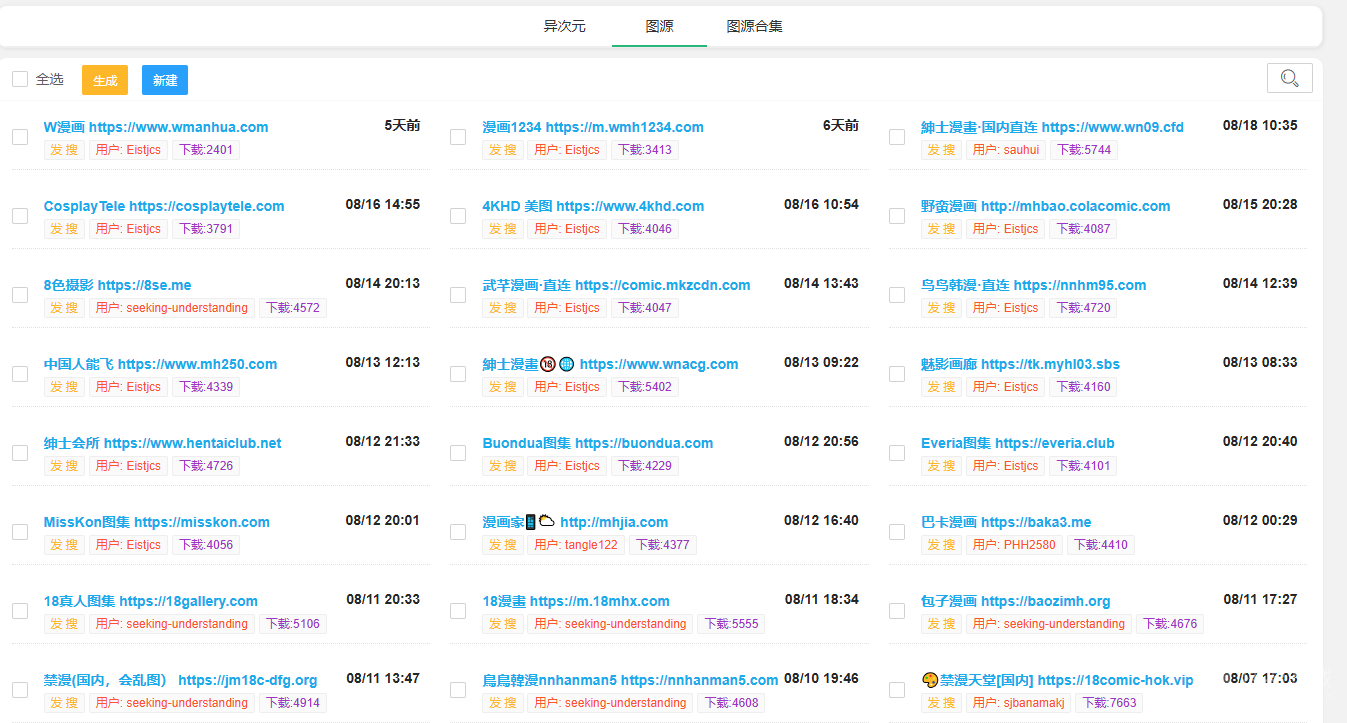Screen dimensions: 1347x723
Task: Click the 下載:2401 tag
Action: tap(206, 150)
